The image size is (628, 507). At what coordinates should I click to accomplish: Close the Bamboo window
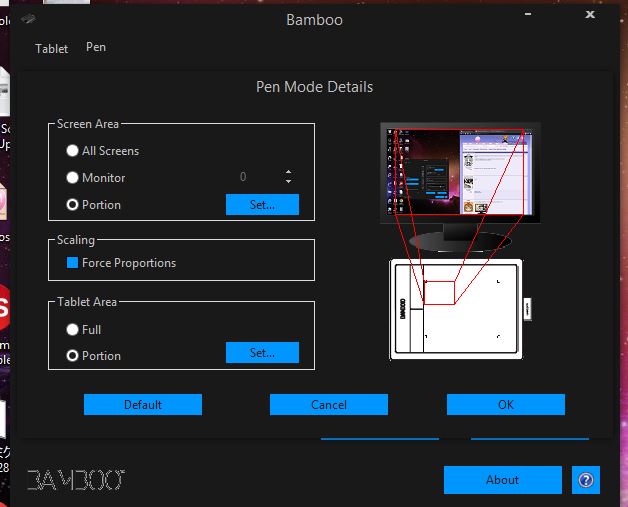[x=590, y=15]
